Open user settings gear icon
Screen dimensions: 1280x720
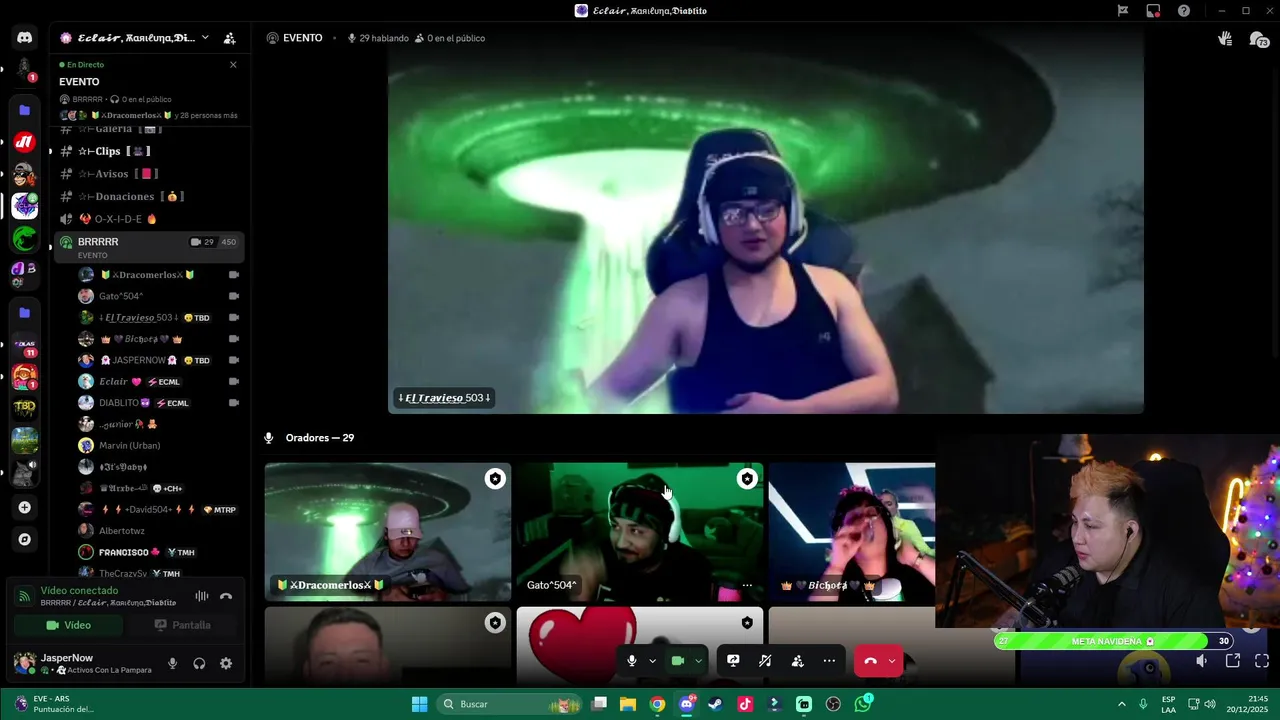pyautogui.click(x=226, y=663)
